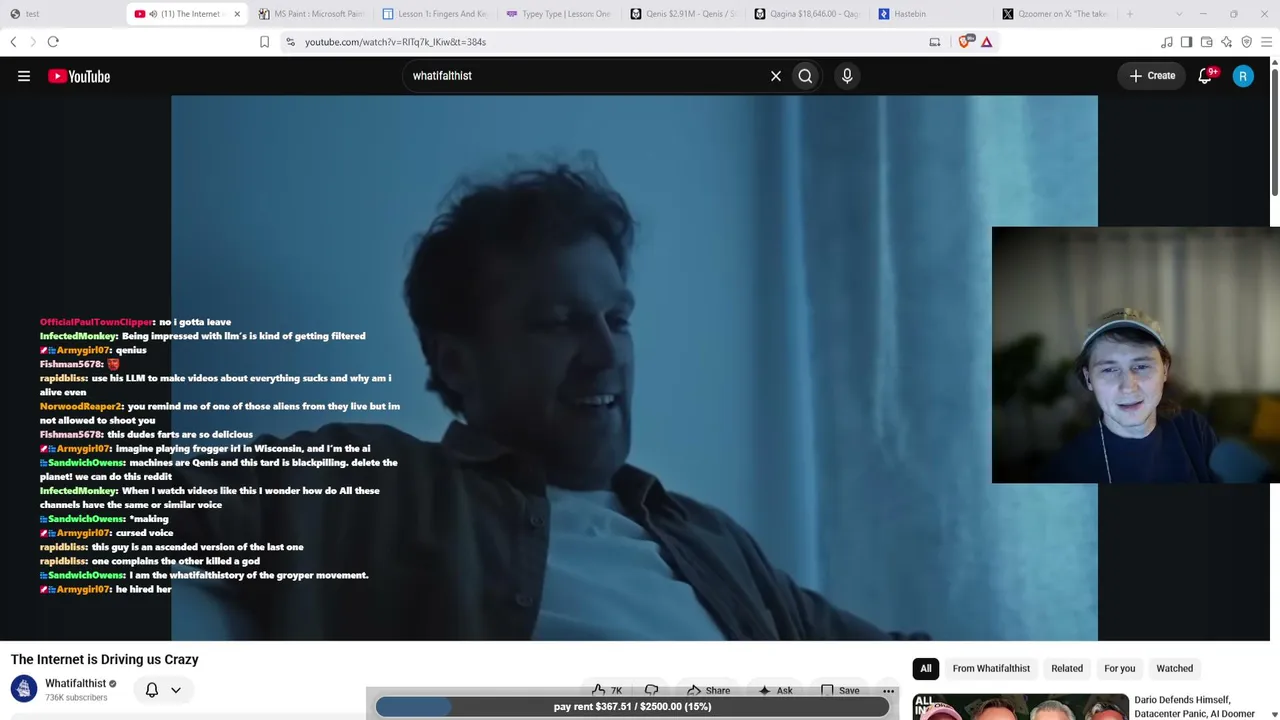Select the 'From Whatifalthist' filter chip

click(991, 668)
